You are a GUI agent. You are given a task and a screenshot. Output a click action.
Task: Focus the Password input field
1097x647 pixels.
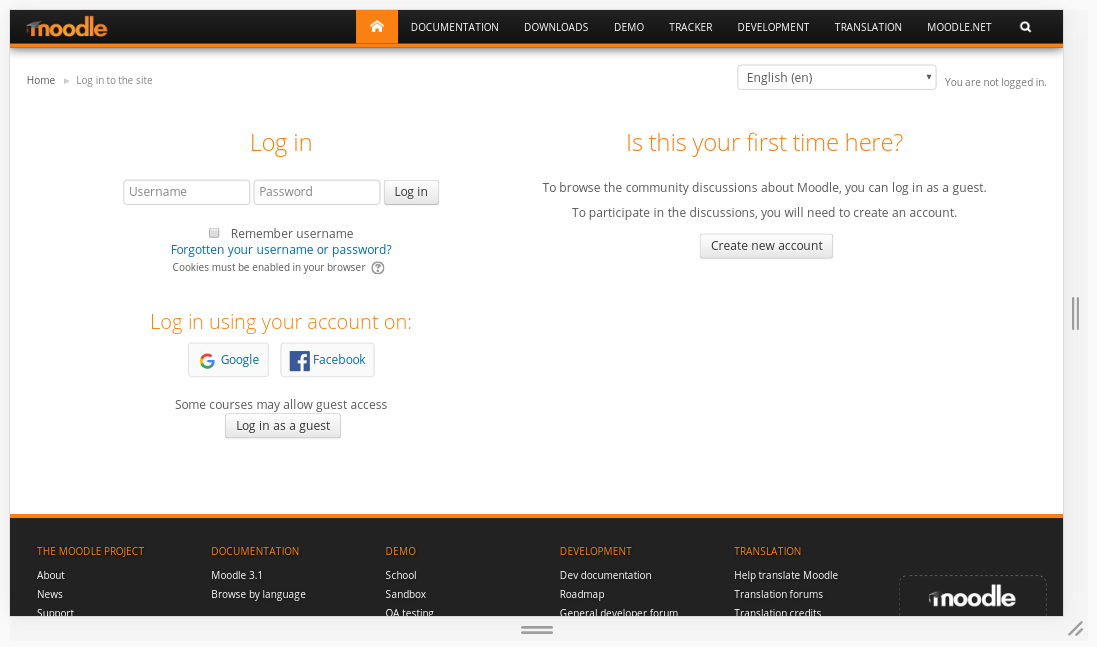(317, 192)
